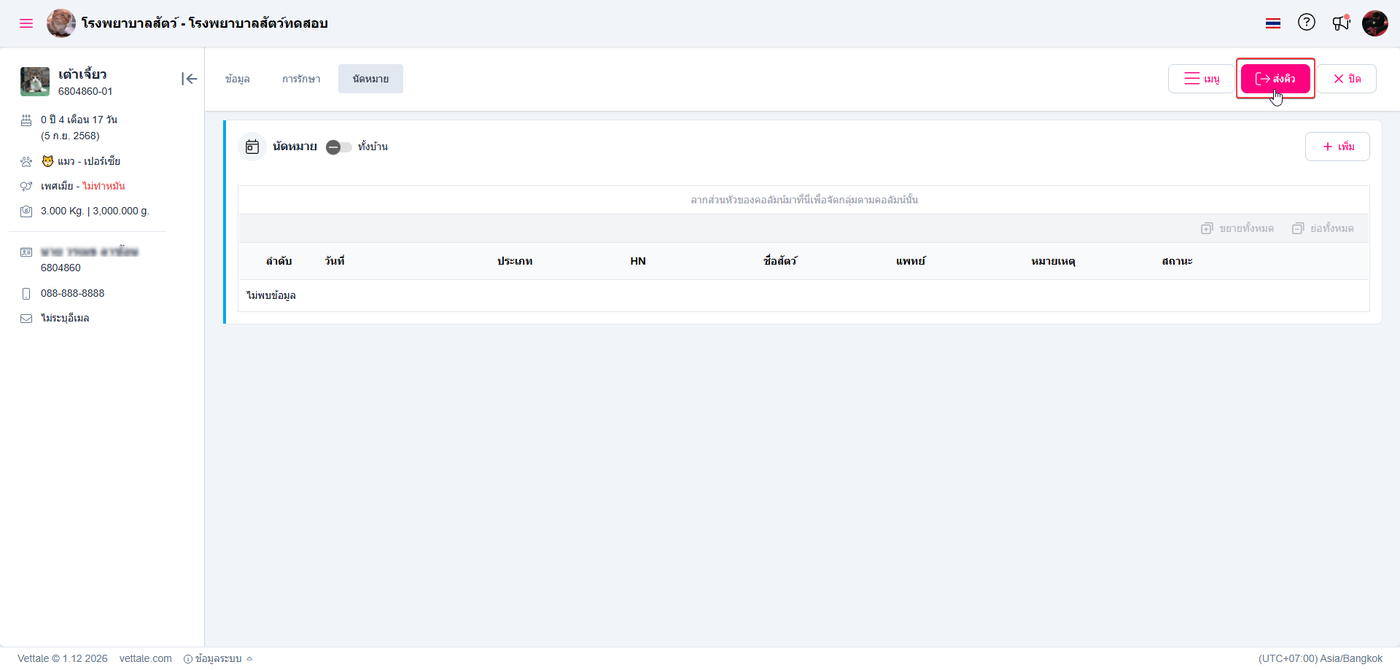The width and height of the screenshot is (1400, 670).
Task: Click the email envelope icon
Action: [x=26, y=319]
